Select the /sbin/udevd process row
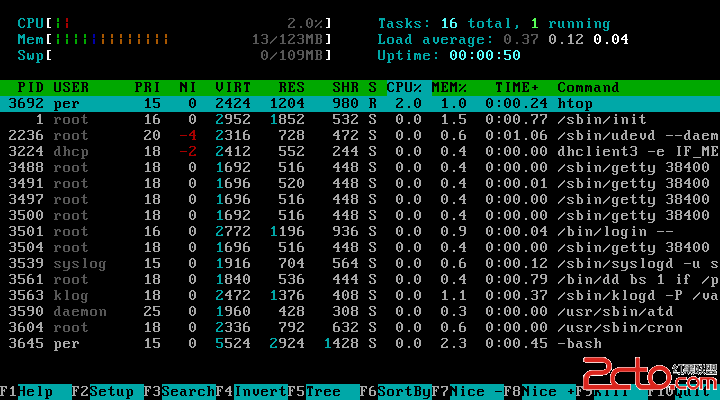This screenshot has height=400, width=720. (360, 135)
